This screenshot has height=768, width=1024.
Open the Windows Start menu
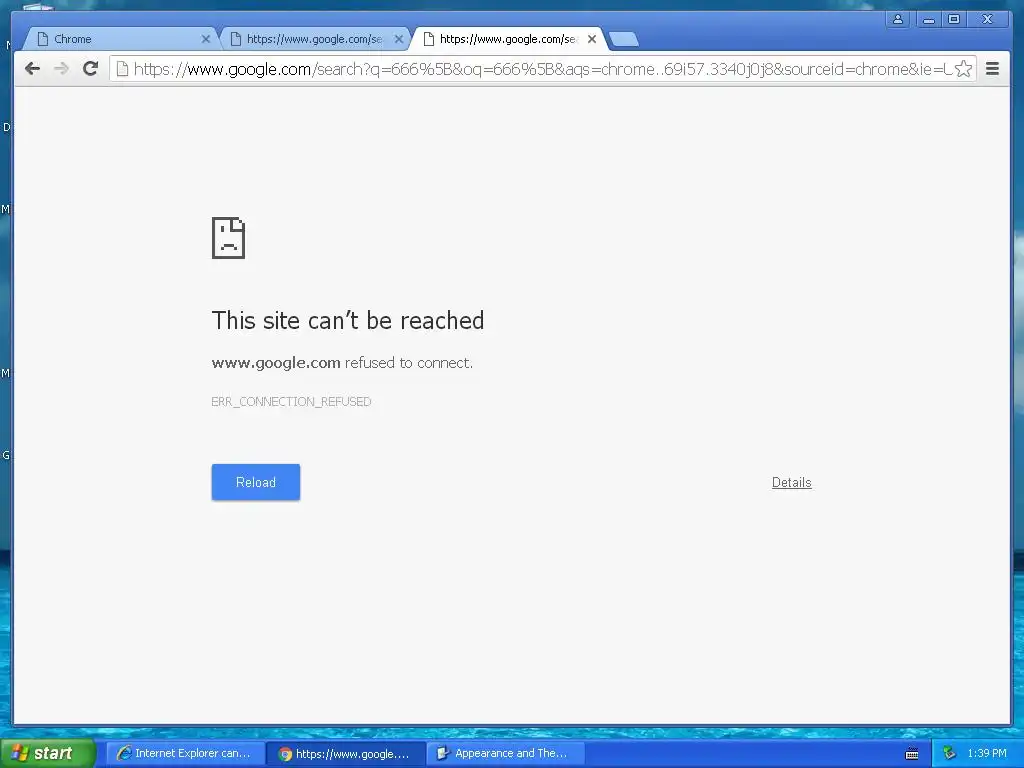click(x=48, y=753)
